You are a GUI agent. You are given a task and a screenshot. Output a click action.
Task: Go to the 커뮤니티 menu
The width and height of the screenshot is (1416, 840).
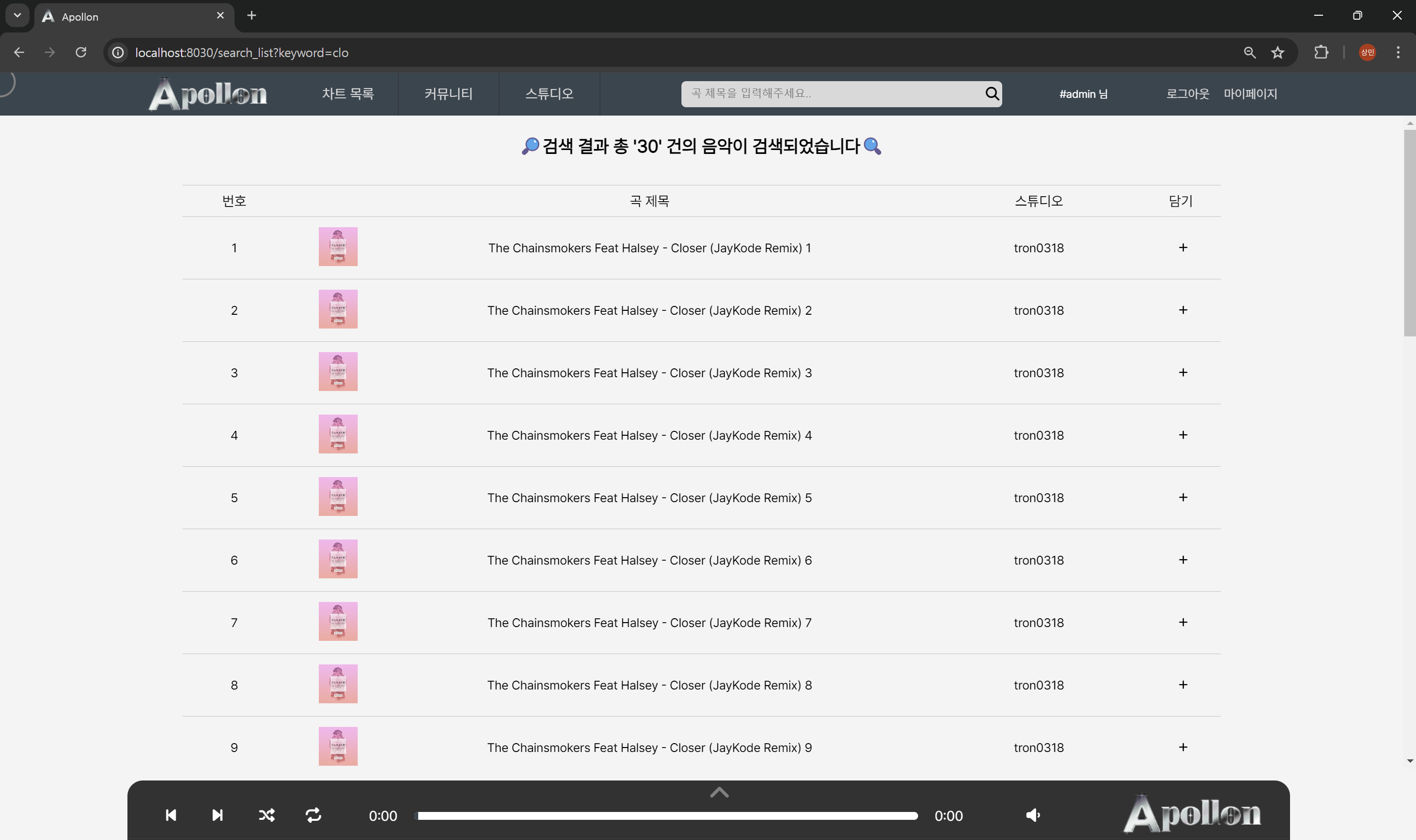[448, 94]
